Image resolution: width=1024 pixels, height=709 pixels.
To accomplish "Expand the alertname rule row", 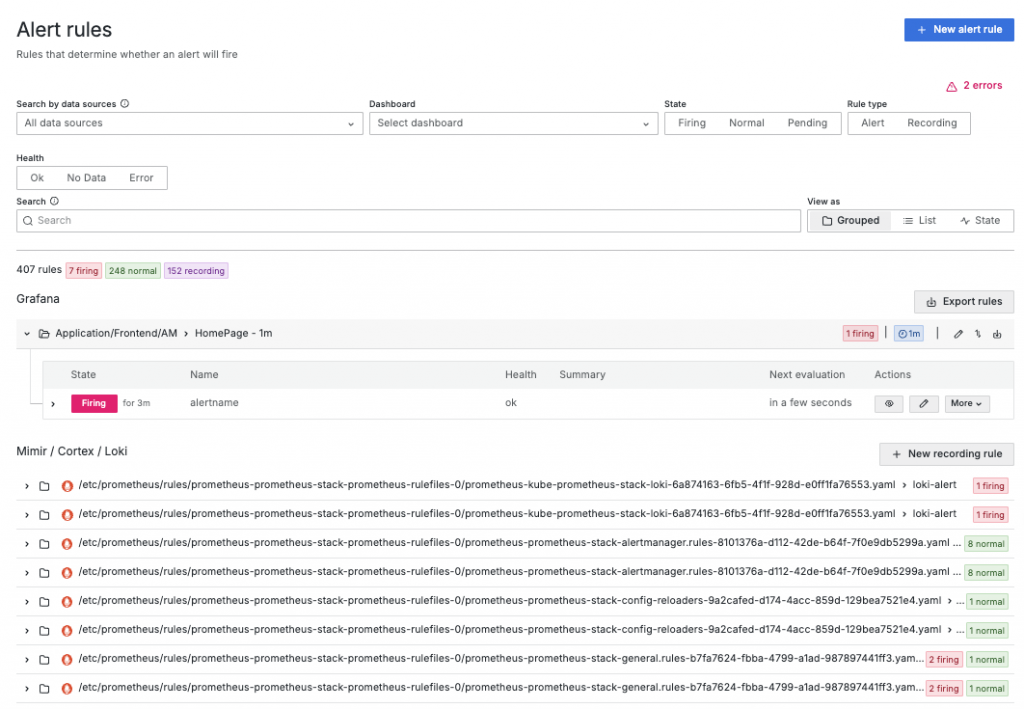I will tap(53, 404).
